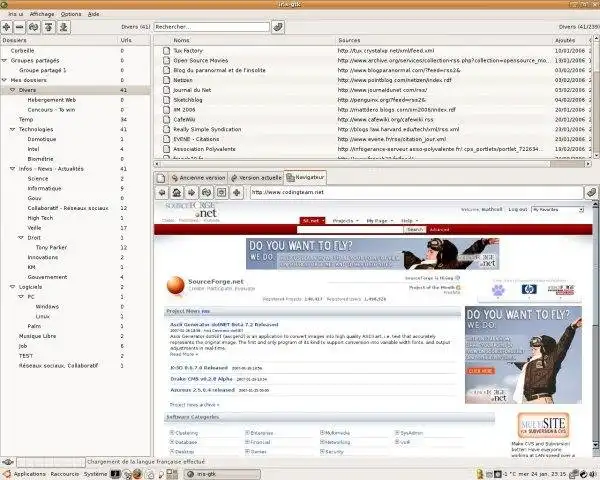Expand the Multimedia category box

pyautogui.click(x=322, y=433)
